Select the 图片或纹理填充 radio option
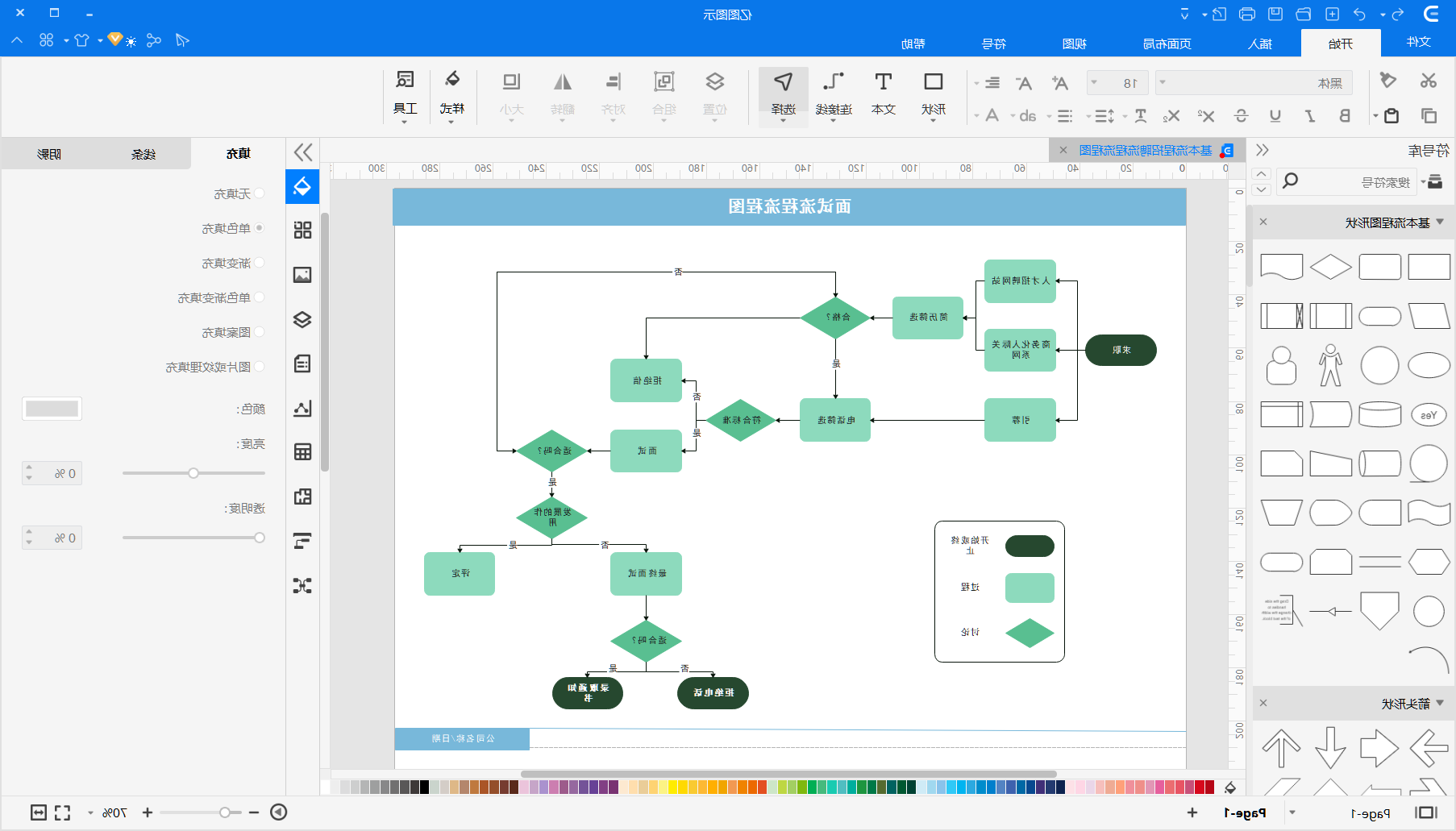Viewport: 1456px width, 831px height. (259, 367)
